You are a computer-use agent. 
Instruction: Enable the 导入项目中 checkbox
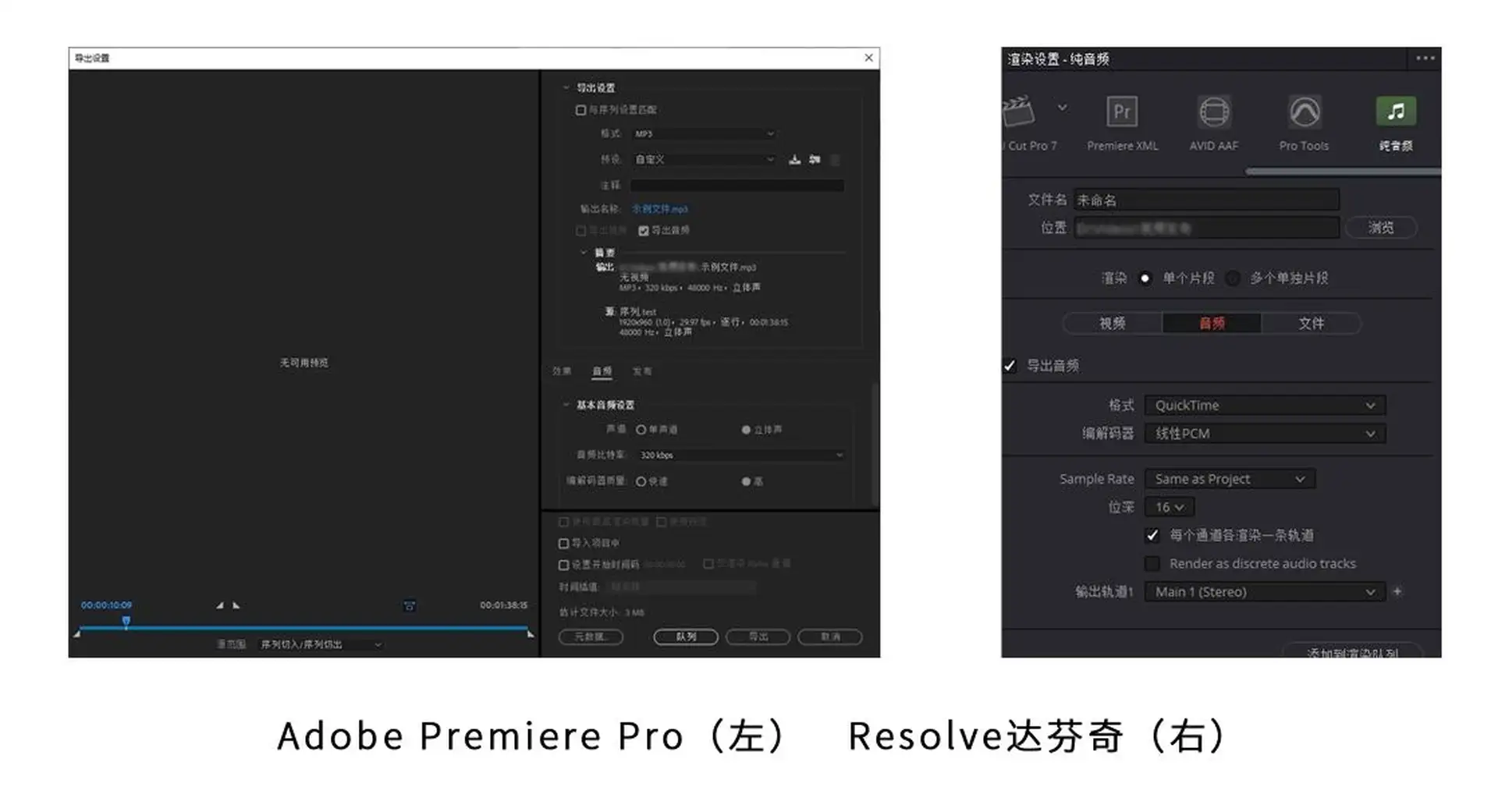pos(563,543)
